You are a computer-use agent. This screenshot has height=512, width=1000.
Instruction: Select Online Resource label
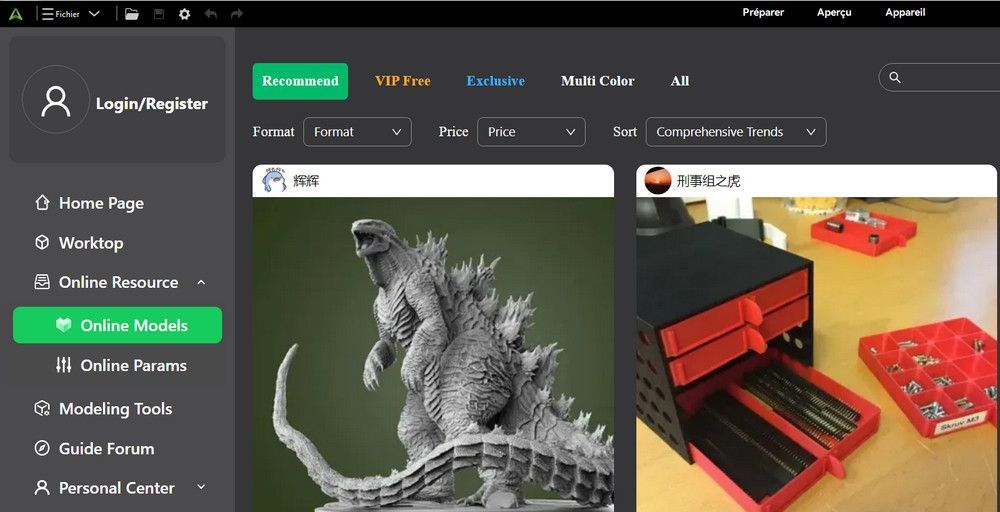(x=119, y=282)
